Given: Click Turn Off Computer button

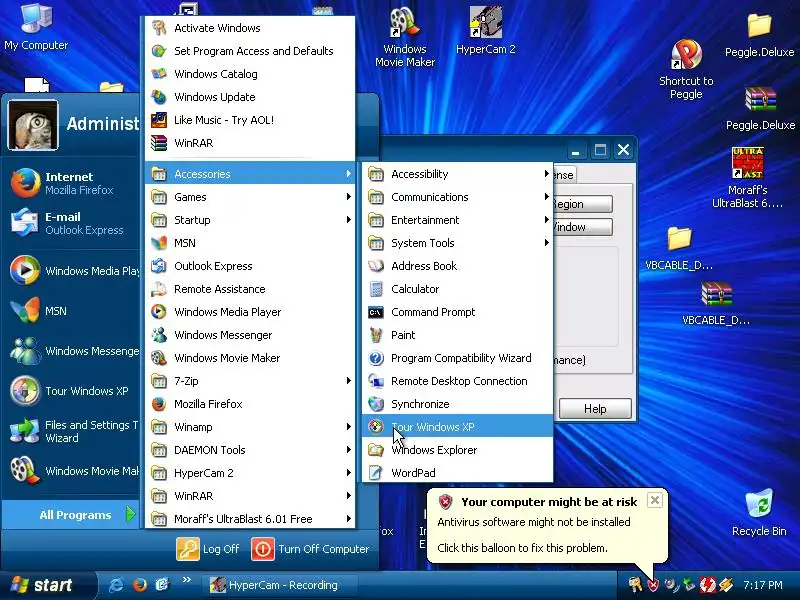Looking at the screenshot, I should (x=310, y=549).
